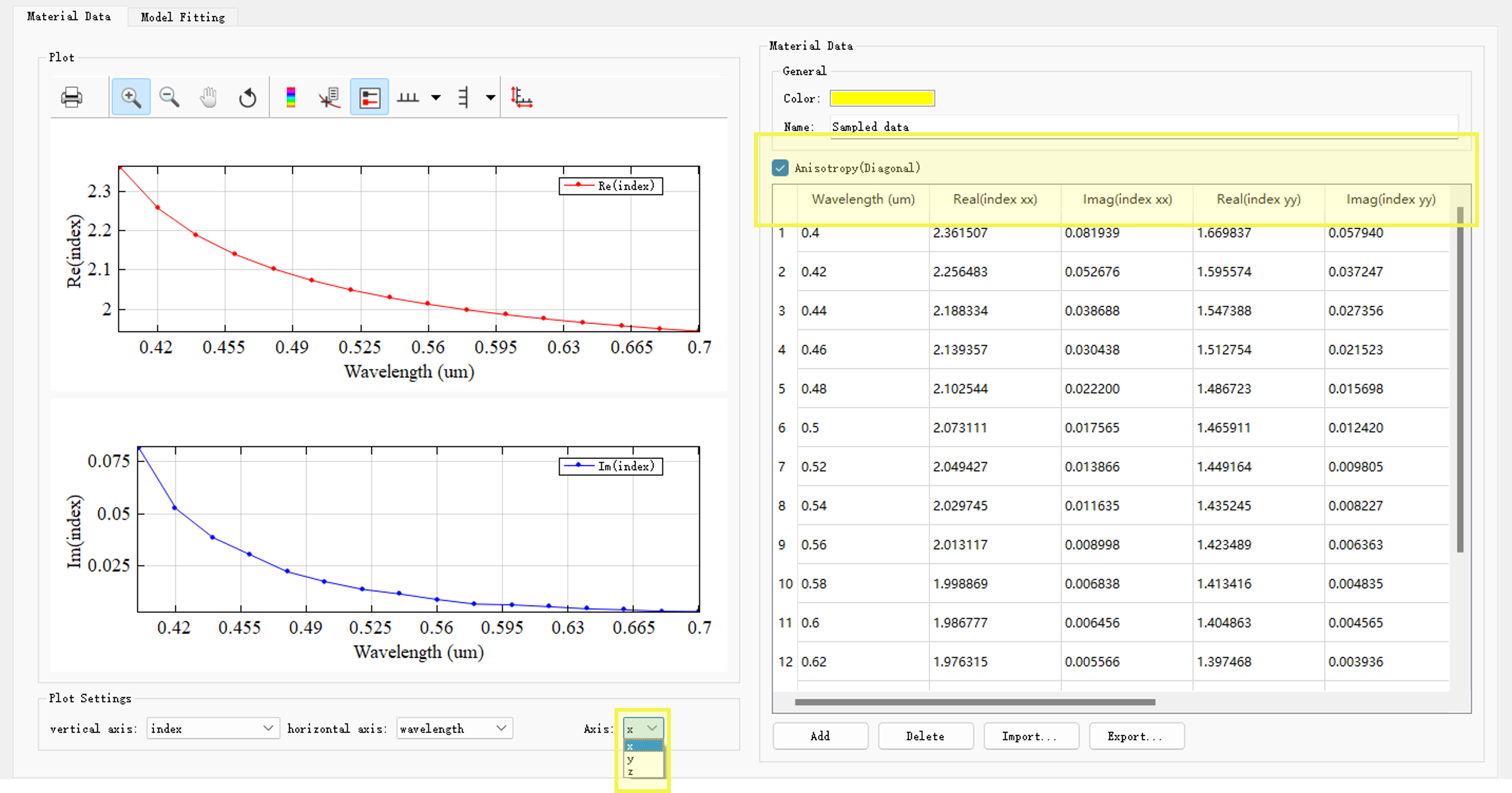This screenshot has height=793, width=1512.
Task: Click the Real(index xx) column header
Action: pos(995,200)
